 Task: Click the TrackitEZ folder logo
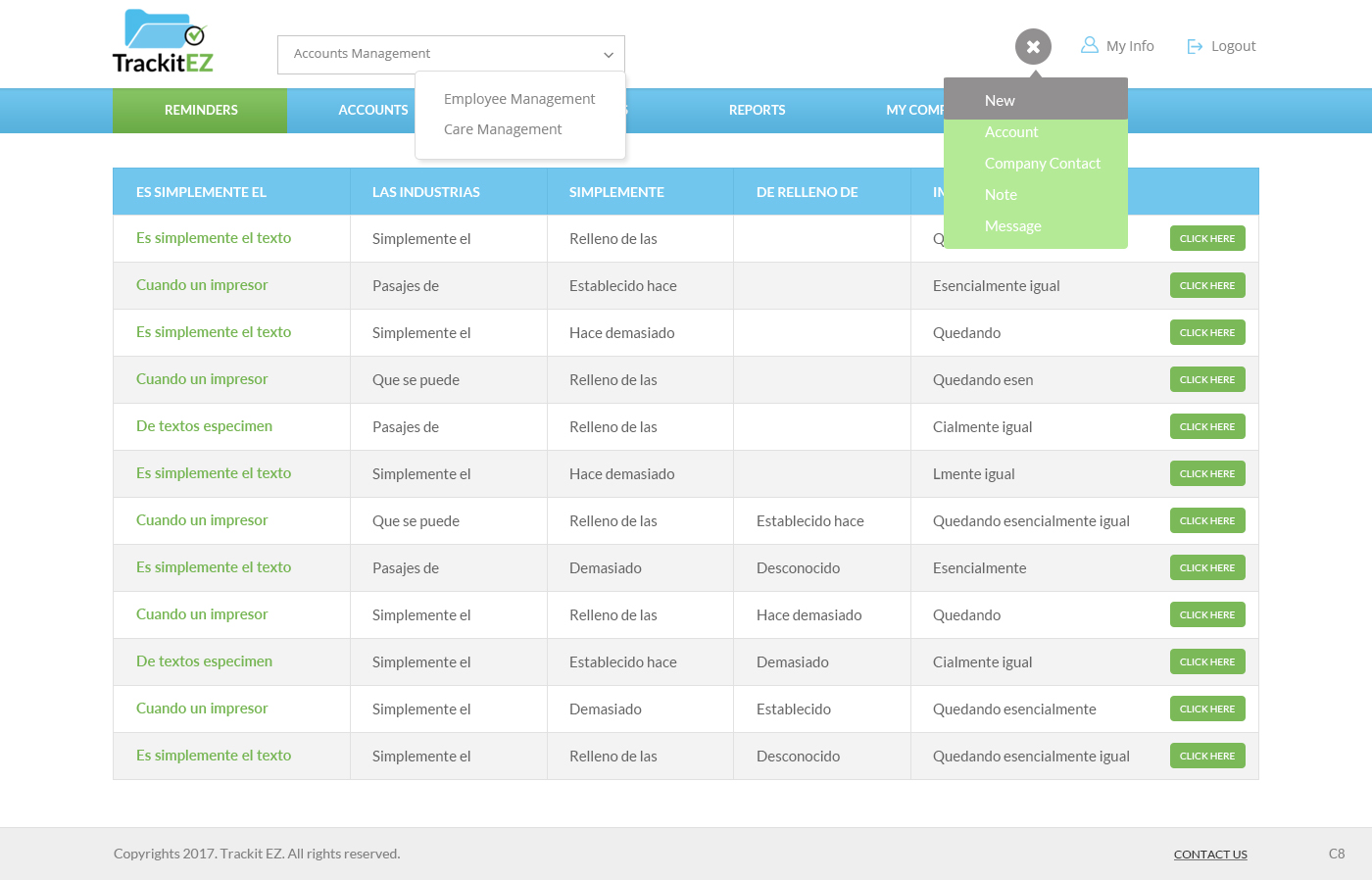(163, 42)
